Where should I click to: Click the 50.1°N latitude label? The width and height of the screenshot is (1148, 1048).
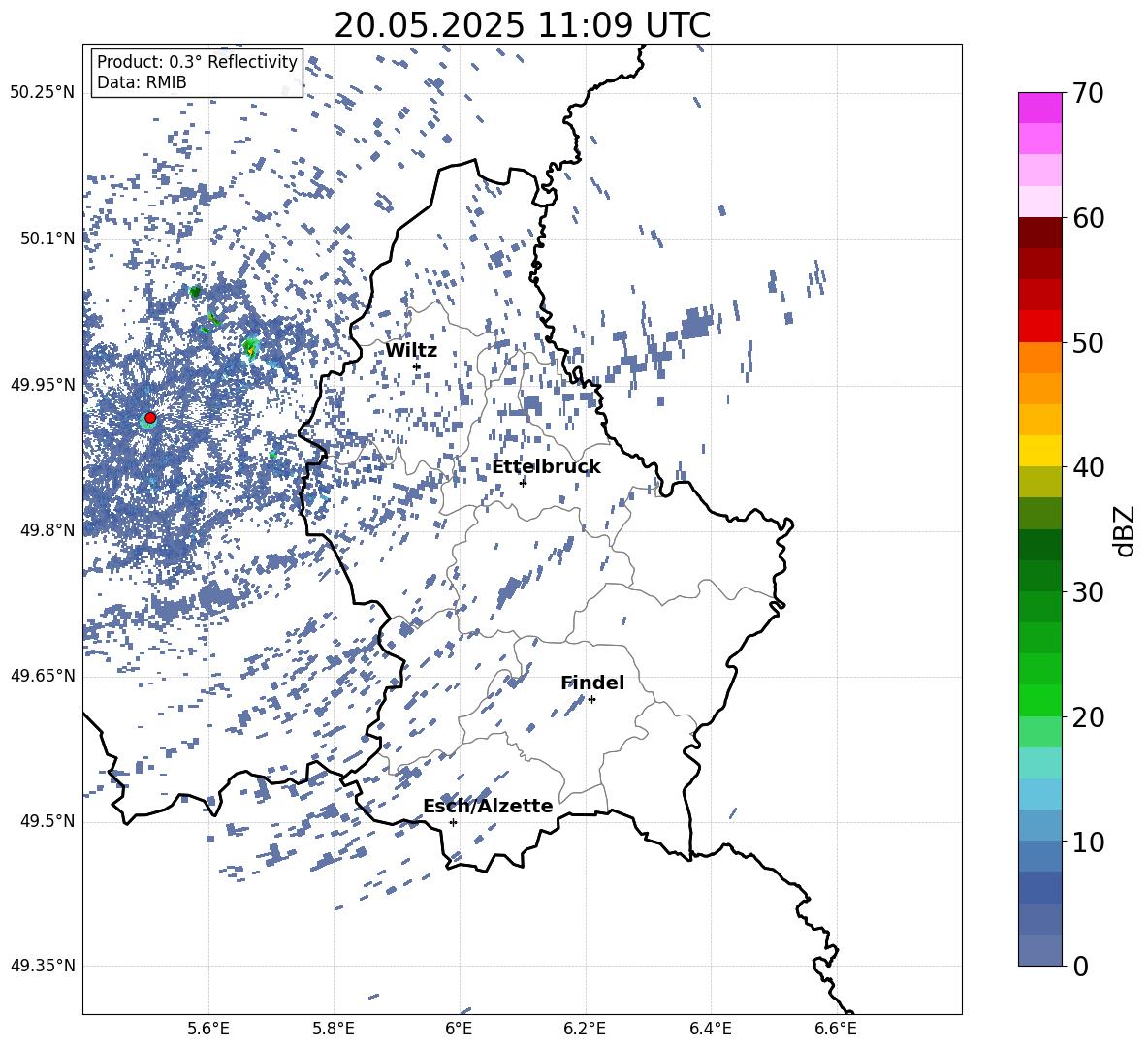(48, 238)
